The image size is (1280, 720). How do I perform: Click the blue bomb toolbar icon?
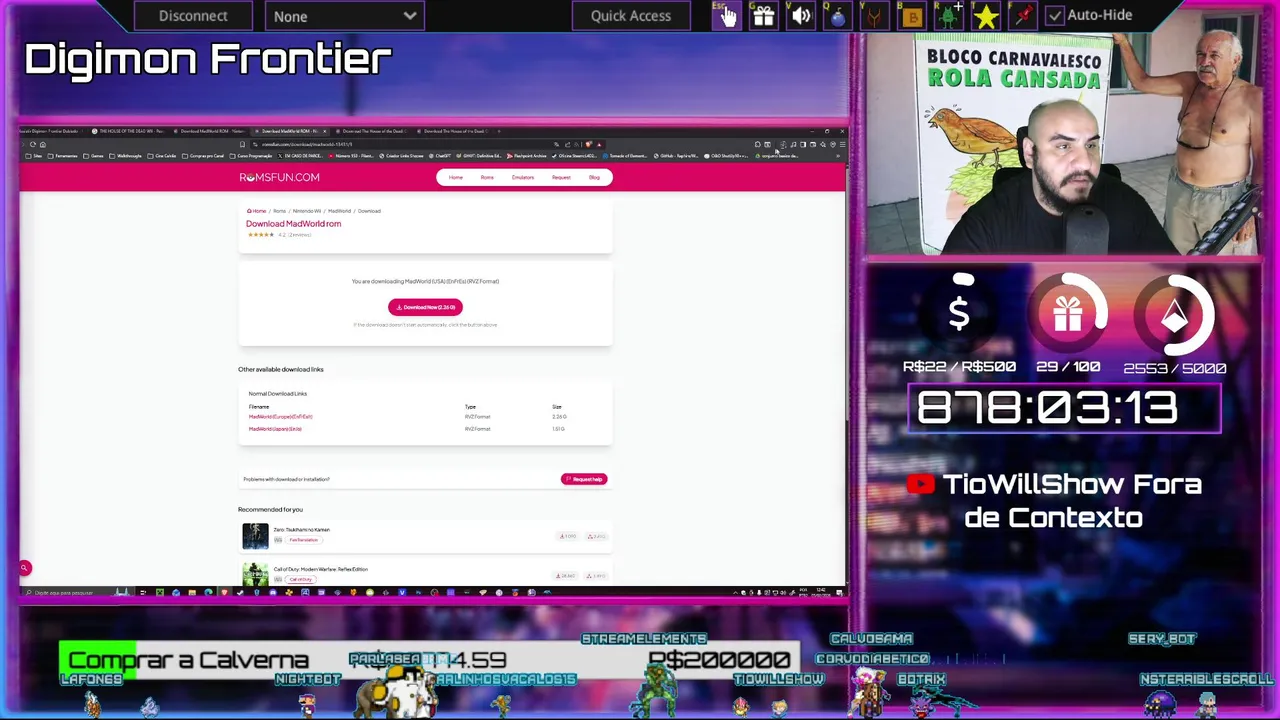(838, 15)
